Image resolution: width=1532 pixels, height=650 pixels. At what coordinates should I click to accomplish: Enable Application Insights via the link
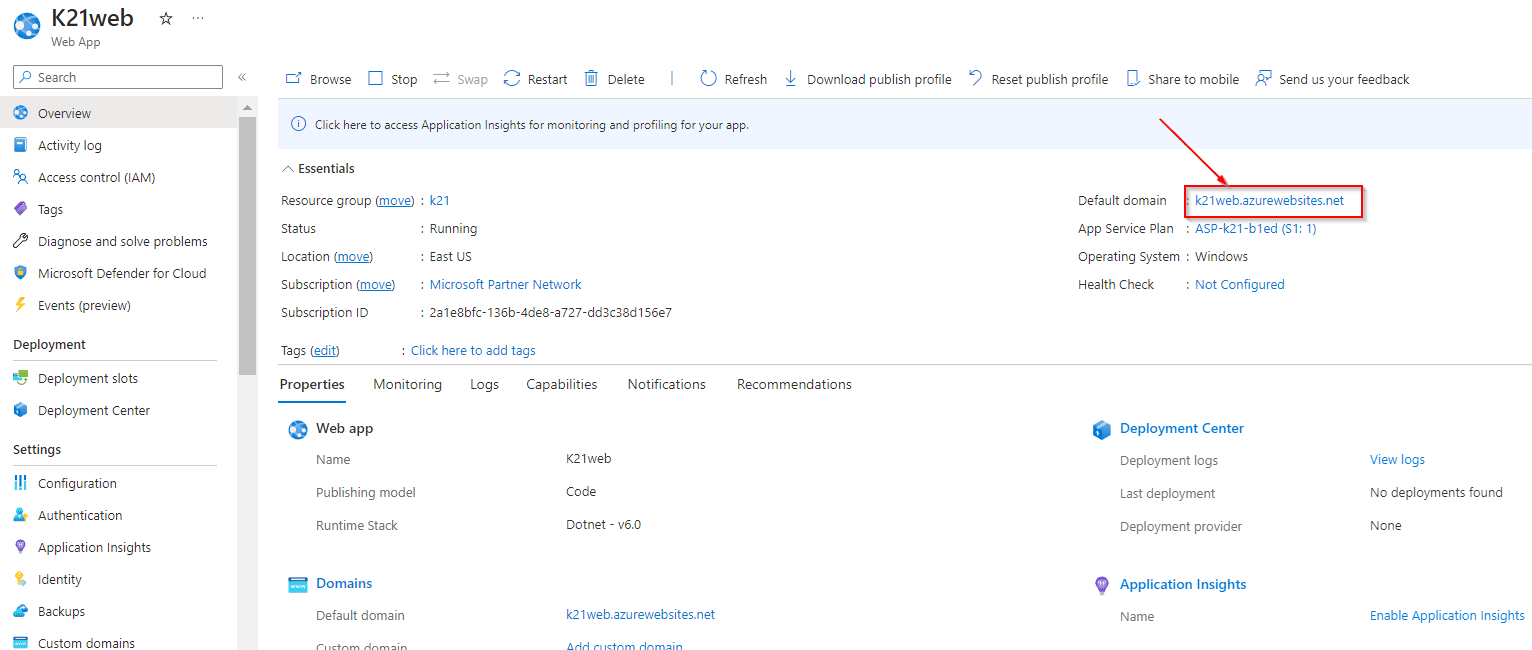tap(1446, 615)
